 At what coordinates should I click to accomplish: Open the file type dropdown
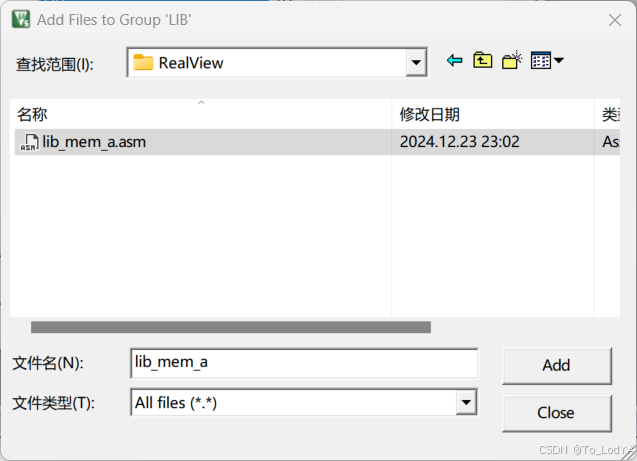click(466, 403)
